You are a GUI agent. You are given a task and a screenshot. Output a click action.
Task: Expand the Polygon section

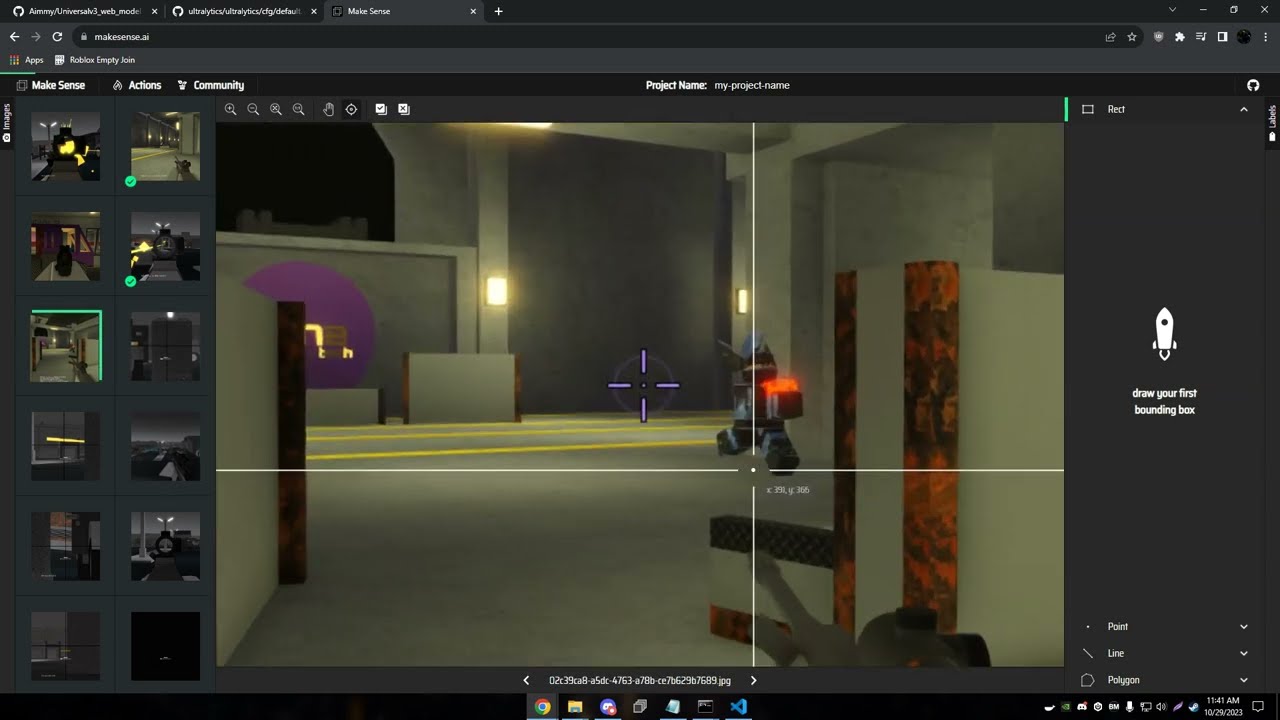[x=1244, y=679]
